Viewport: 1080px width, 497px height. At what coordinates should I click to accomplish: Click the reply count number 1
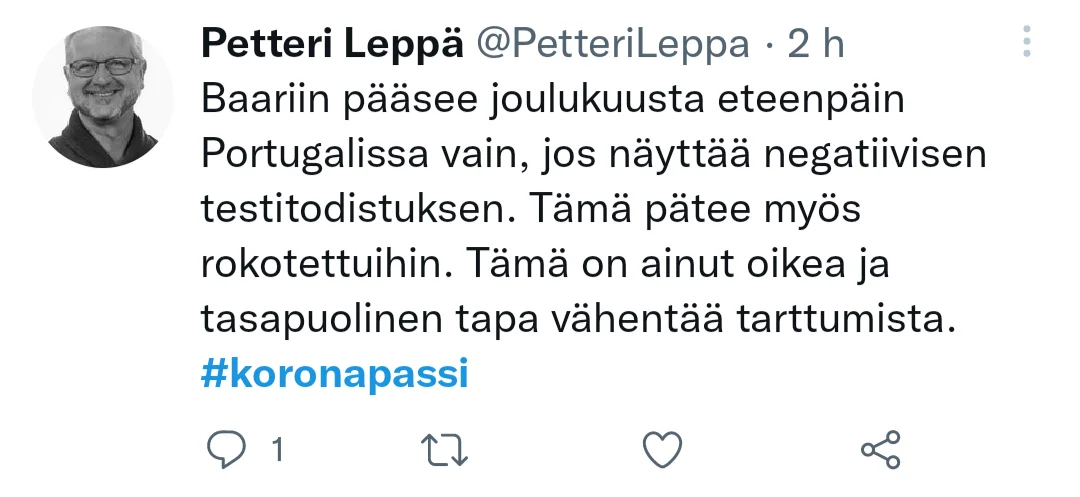pyautogui.click(x=277, y=451)
